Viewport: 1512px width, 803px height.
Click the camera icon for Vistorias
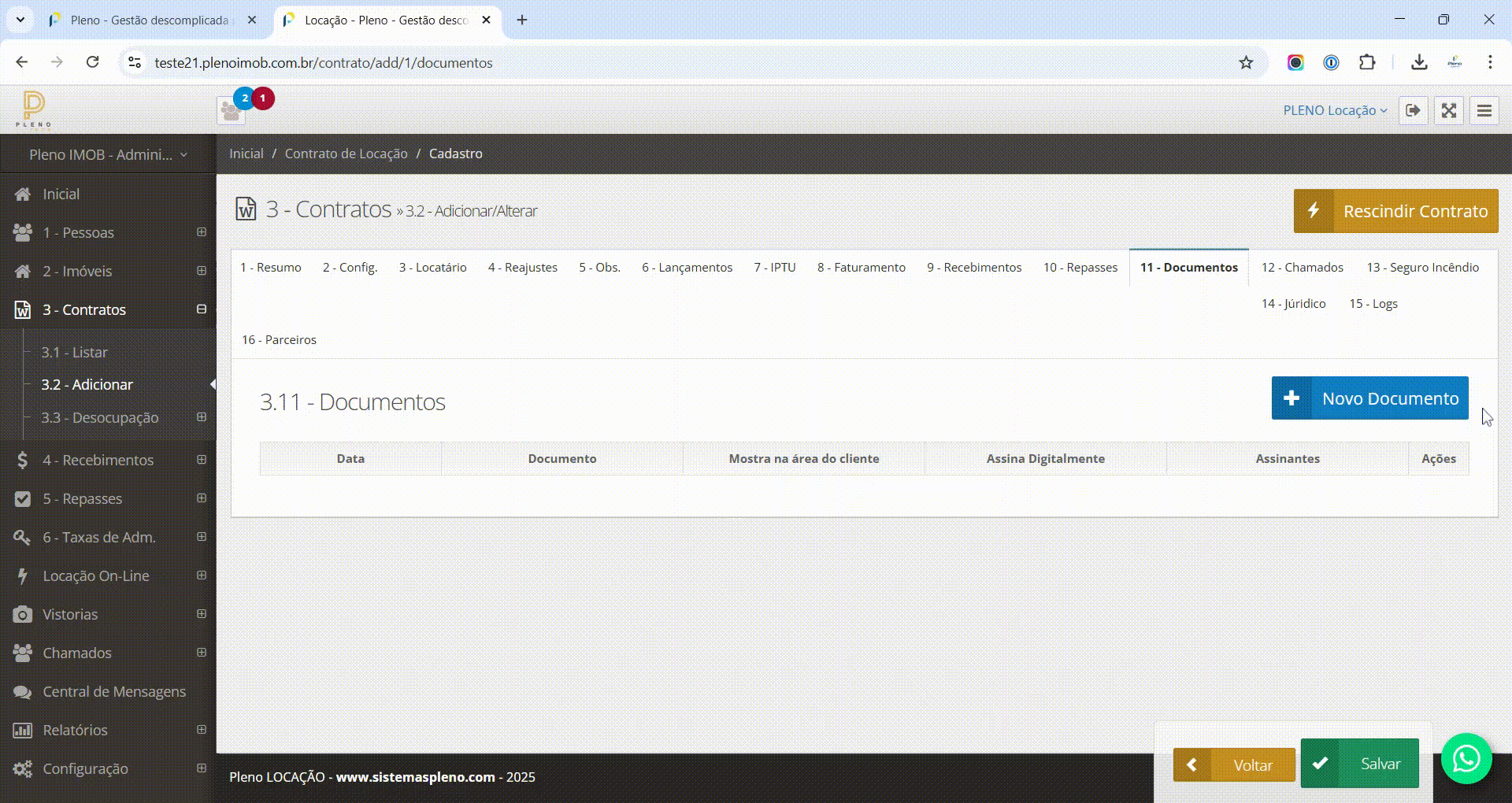23,614
